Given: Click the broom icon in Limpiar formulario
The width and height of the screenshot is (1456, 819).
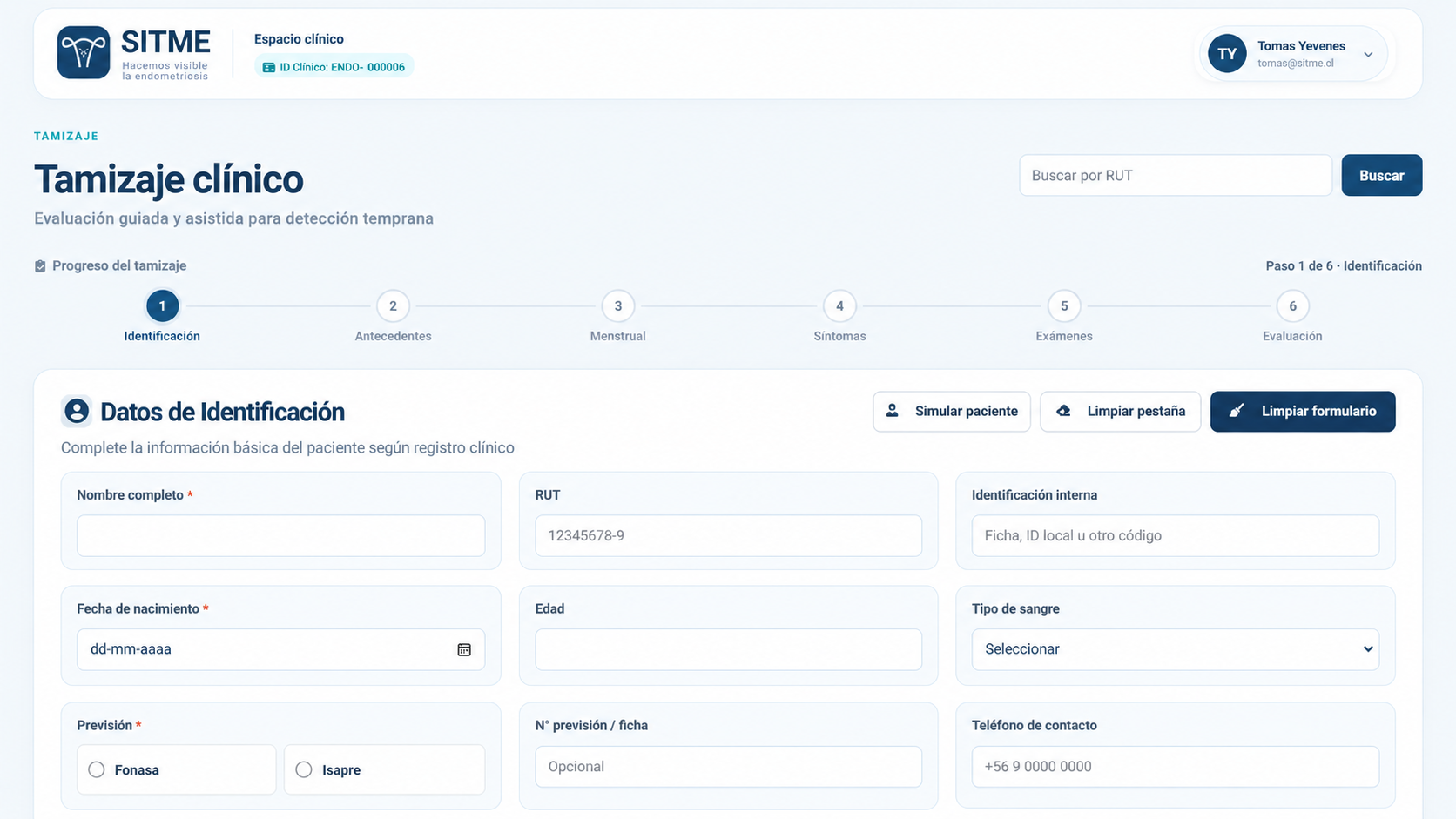Looking at the screenshot, I should pos(1237,411).
